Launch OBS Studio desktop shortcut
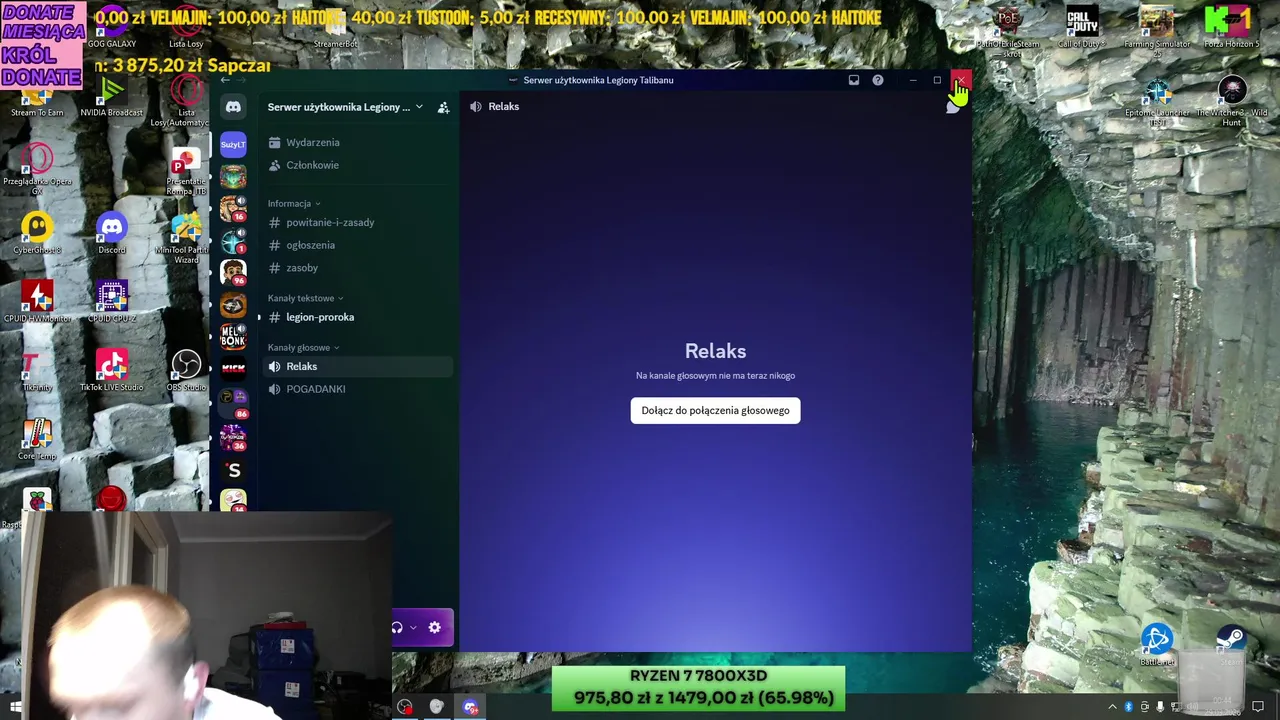Viewport: 1280px width, 720px height. click(186, 371)
